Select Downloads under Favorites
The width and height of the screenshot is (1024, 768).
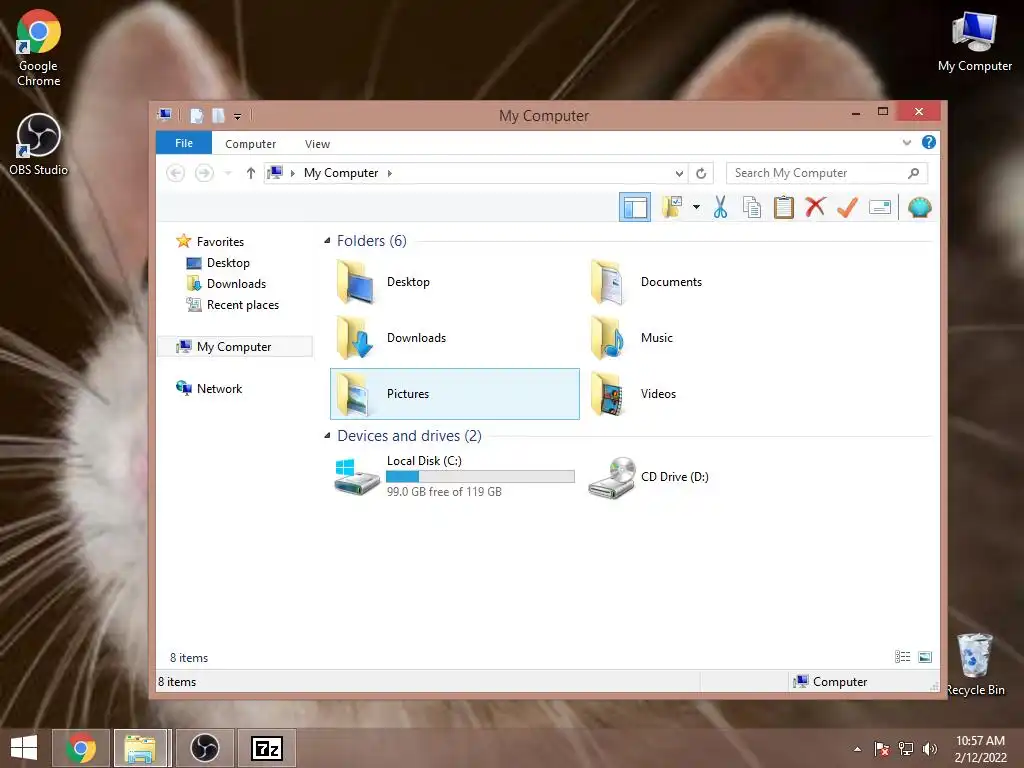[236, 283]
